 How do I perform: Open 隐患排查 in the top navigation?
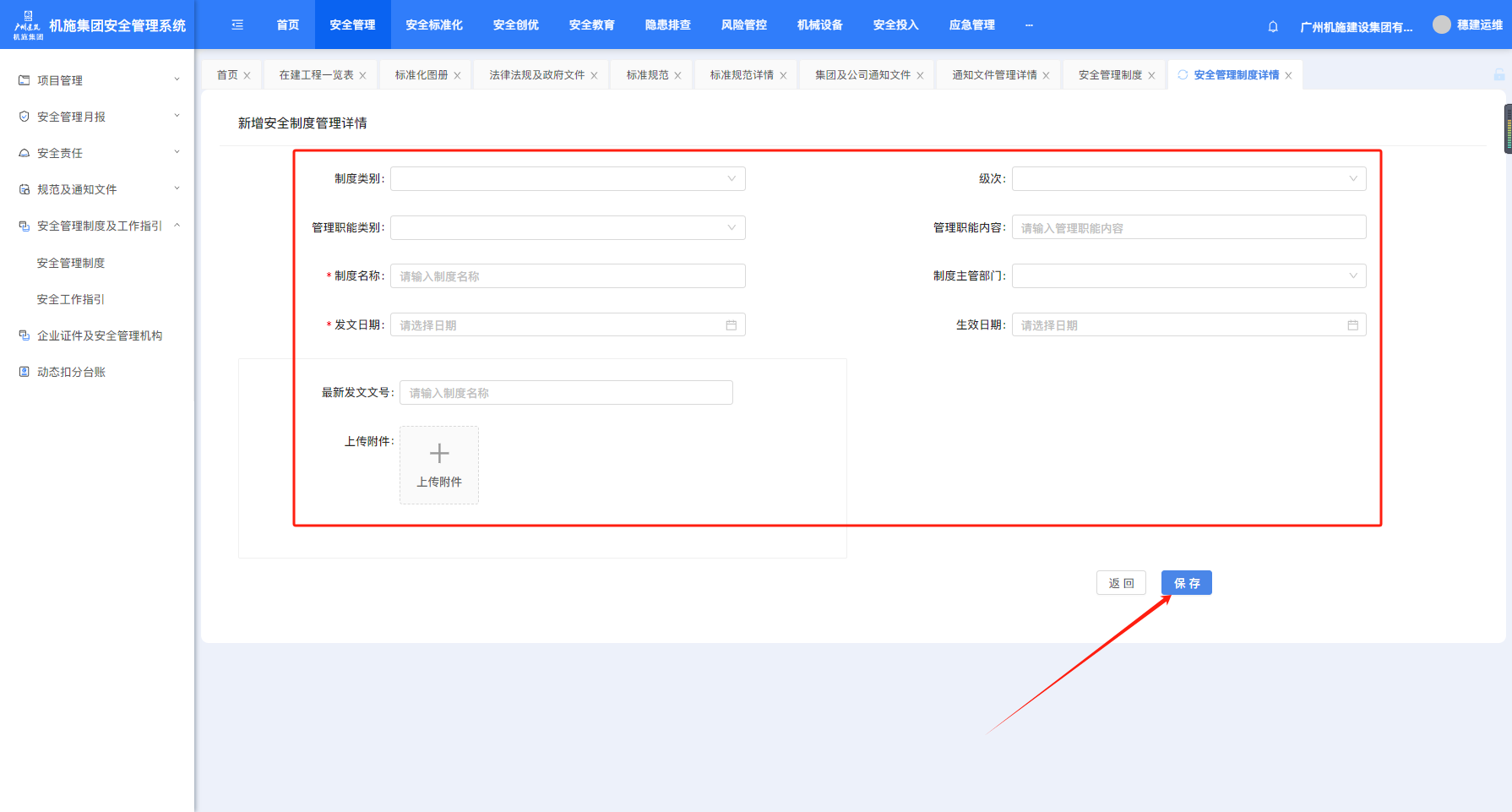pyautogui.click(x=667, y=25)
